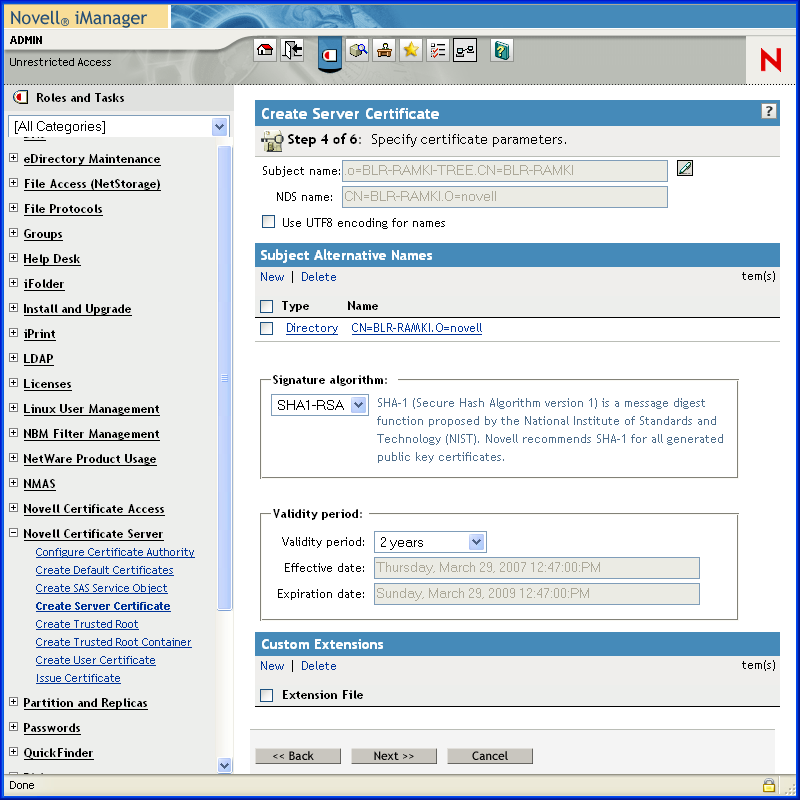Enable Use UTF8 encoding for names
This screenshot has height=800, width=800.
[268, 221]
